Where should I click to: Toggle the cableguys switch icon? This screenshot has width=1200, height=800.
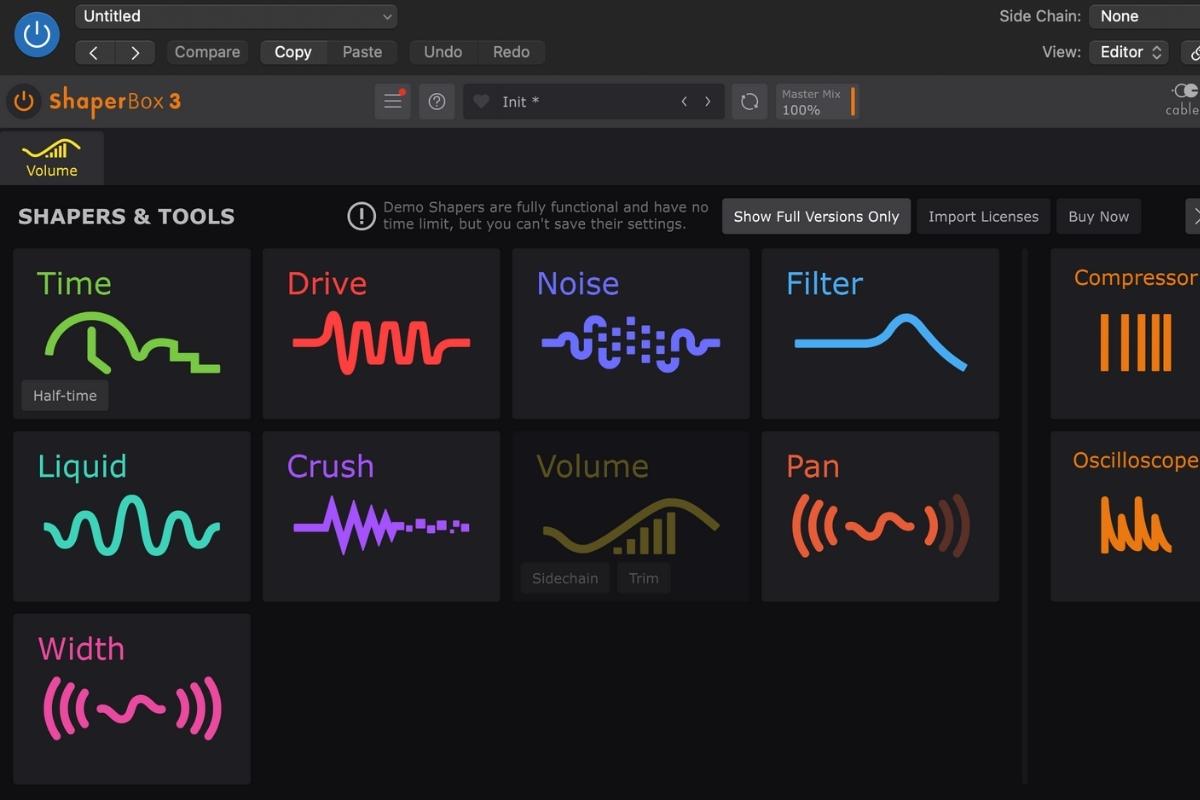1185,90
